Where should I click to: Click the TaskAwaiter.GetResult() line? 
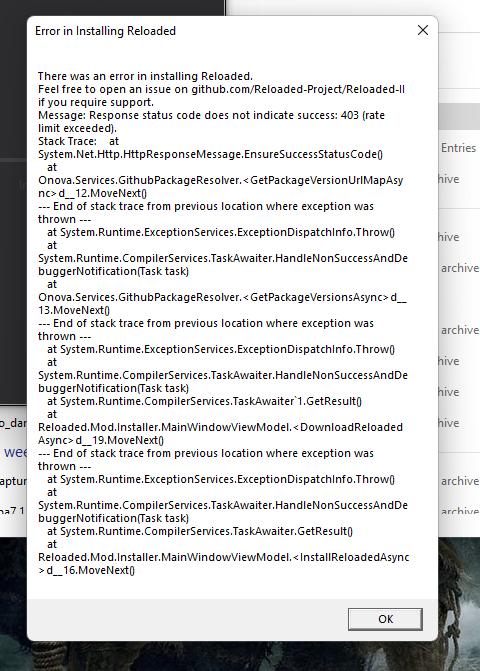click(x=200, y=531)
